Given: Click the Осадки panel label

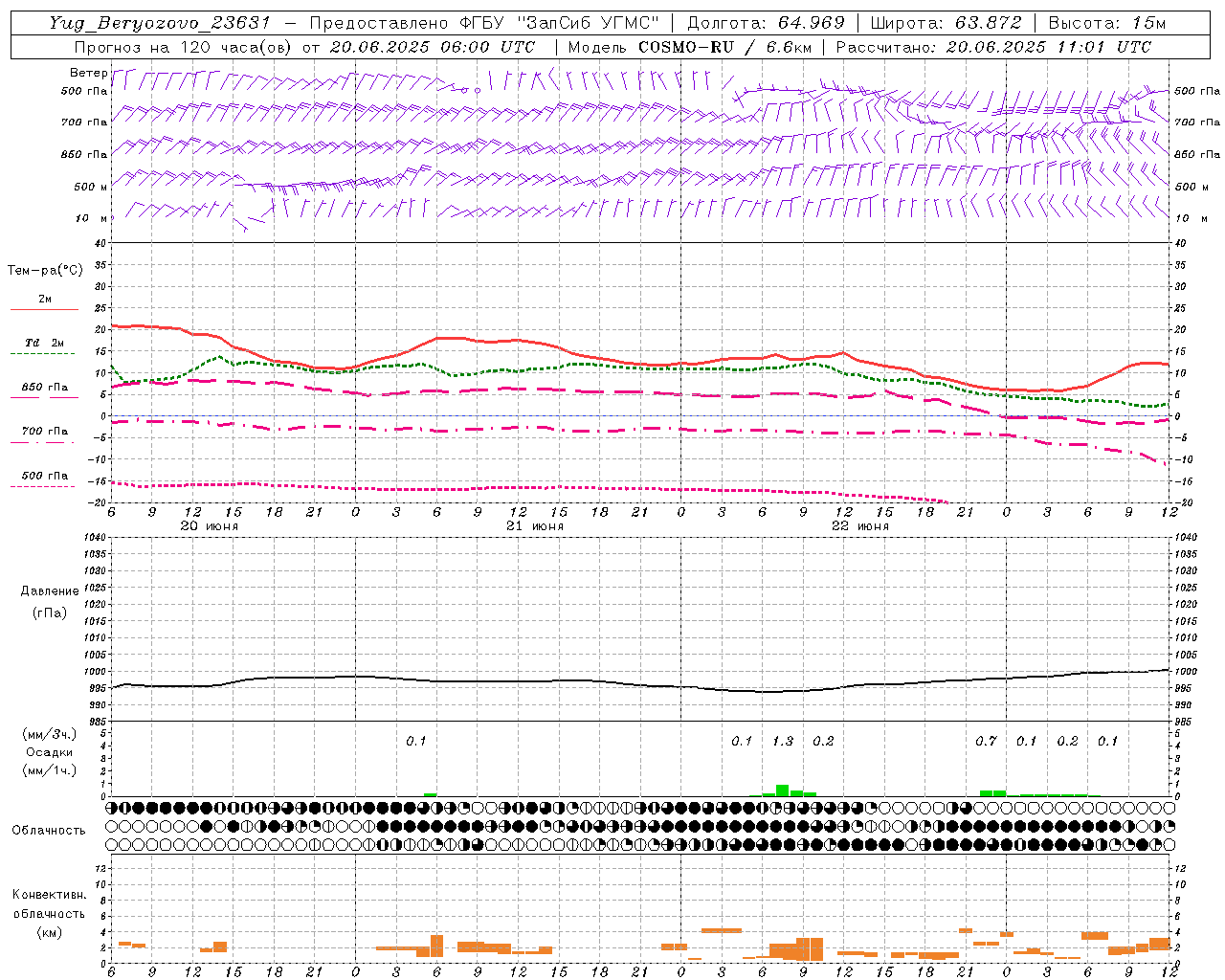Looking at the screenshot, I should click(x=49, y=752).
